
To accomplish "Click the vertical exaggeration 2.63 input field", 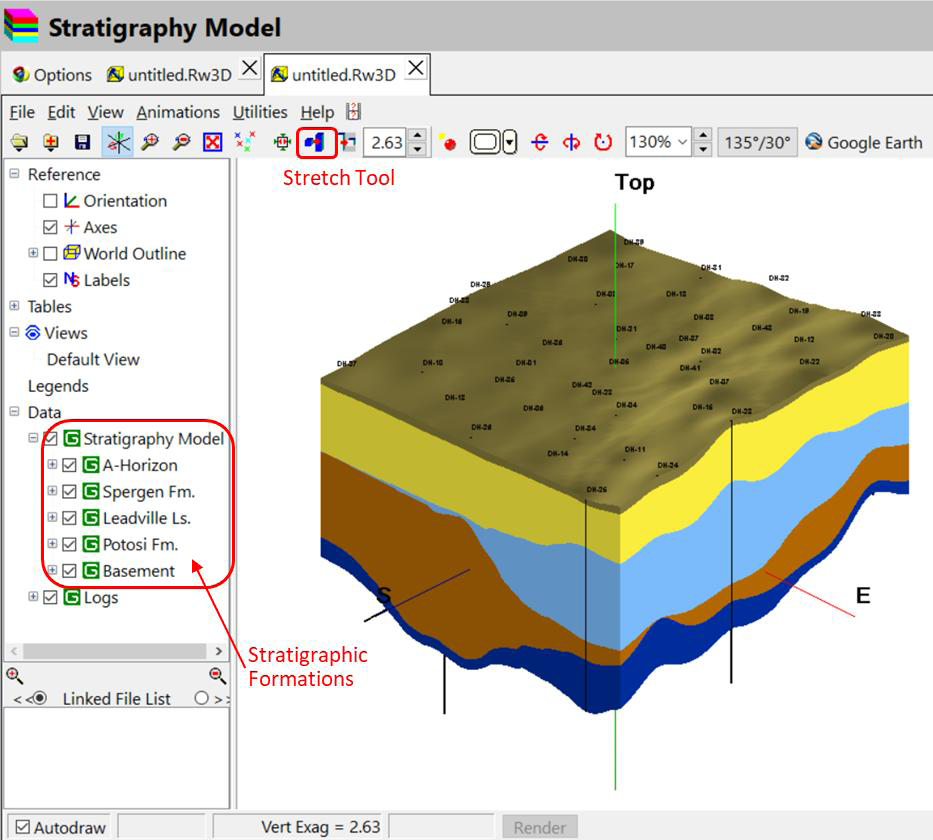I will pyautogui.click(x=386, y=143).
